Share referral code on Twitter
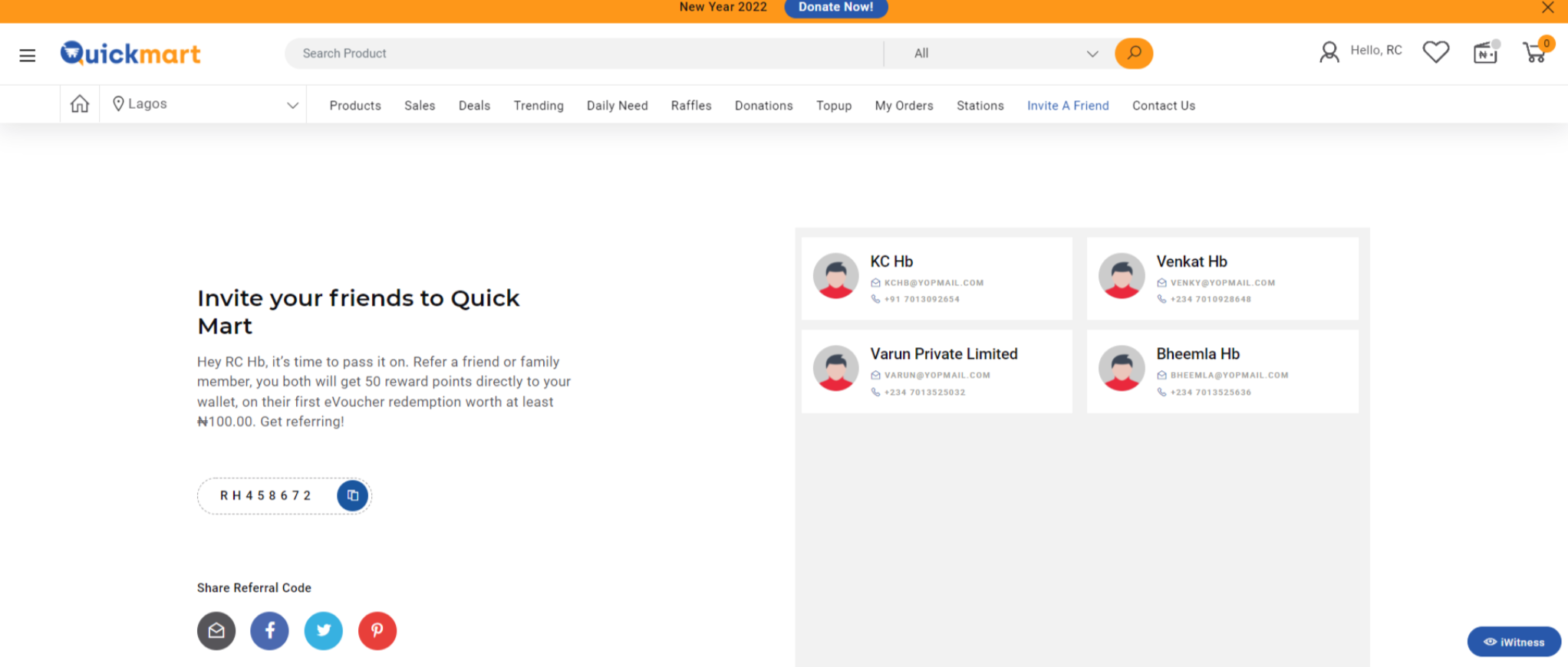The height and width of the screenshot is (667, 1568). tap(324, 631)
